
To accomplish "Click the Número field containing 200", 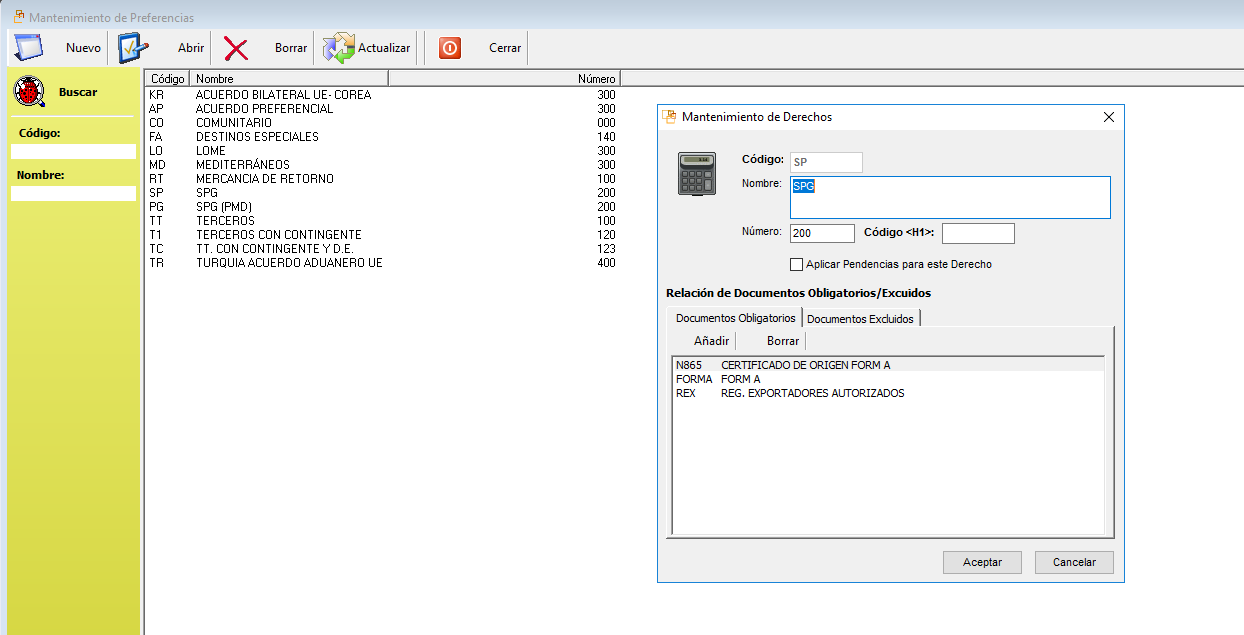I will click(x=821, y=233).
